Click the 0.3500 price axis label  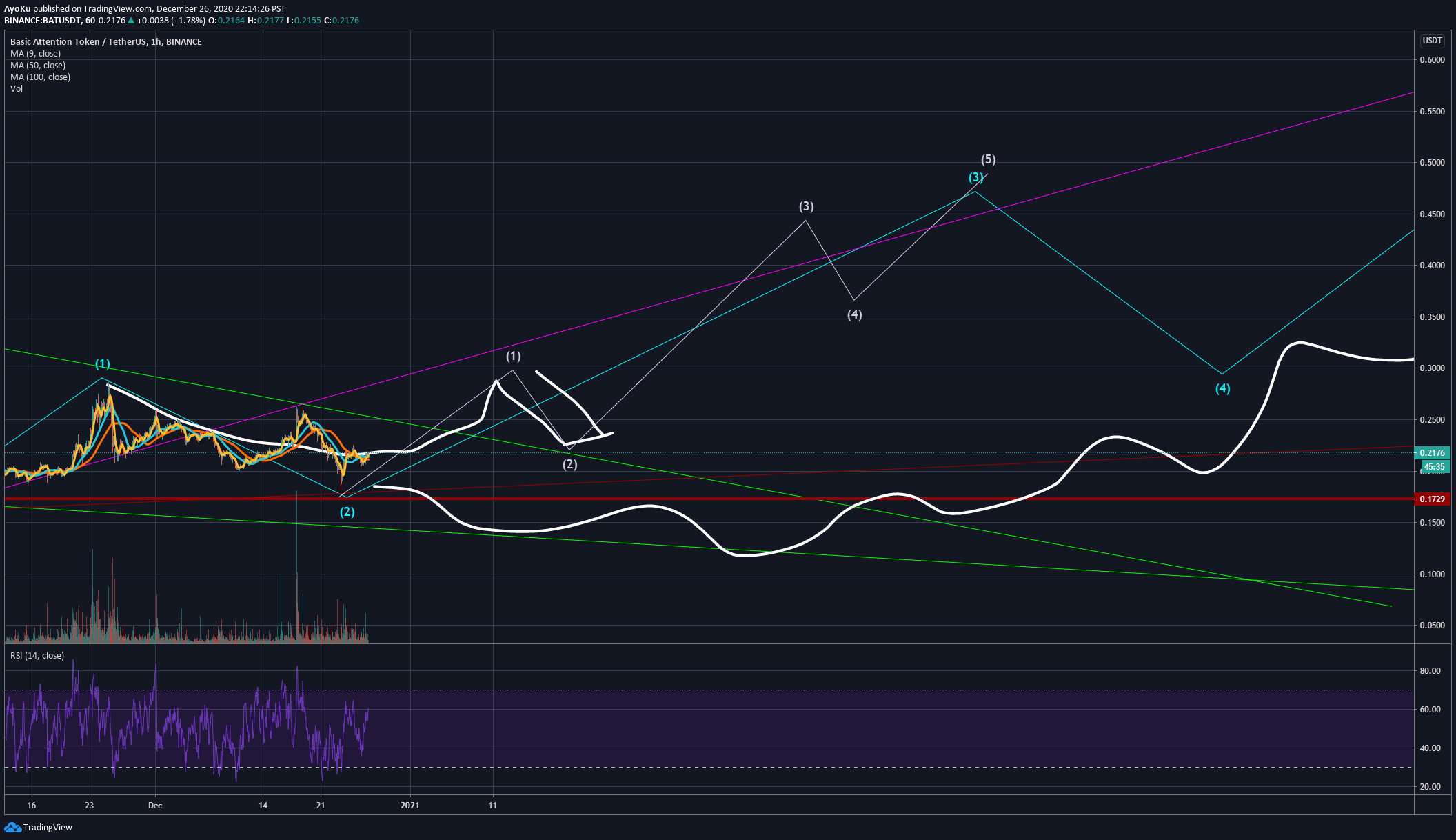(1432, 317)
